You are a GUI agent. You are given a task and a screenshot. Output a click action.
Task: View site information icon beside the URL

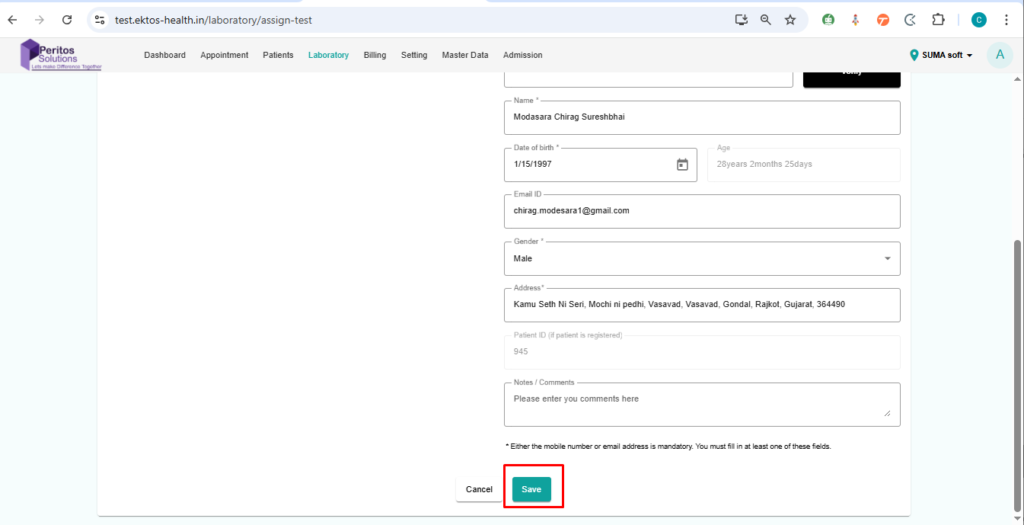tap(99, 20)
